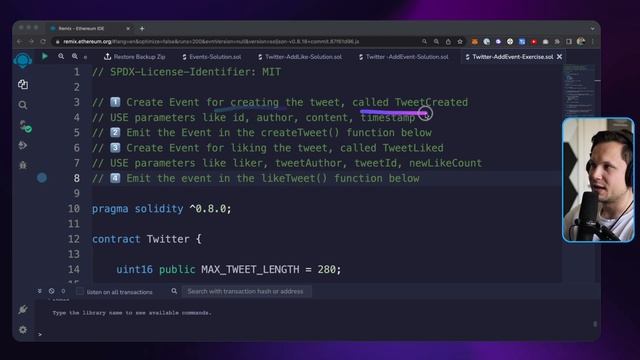Click the terminal search magnifier icon
Viewport: 640px width, 360px height.
[x=174, y=291]
